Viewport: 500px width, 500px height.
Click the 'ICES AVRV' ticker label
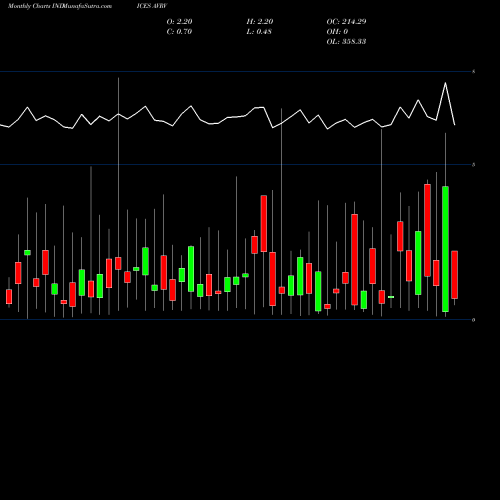click(152, 6)
